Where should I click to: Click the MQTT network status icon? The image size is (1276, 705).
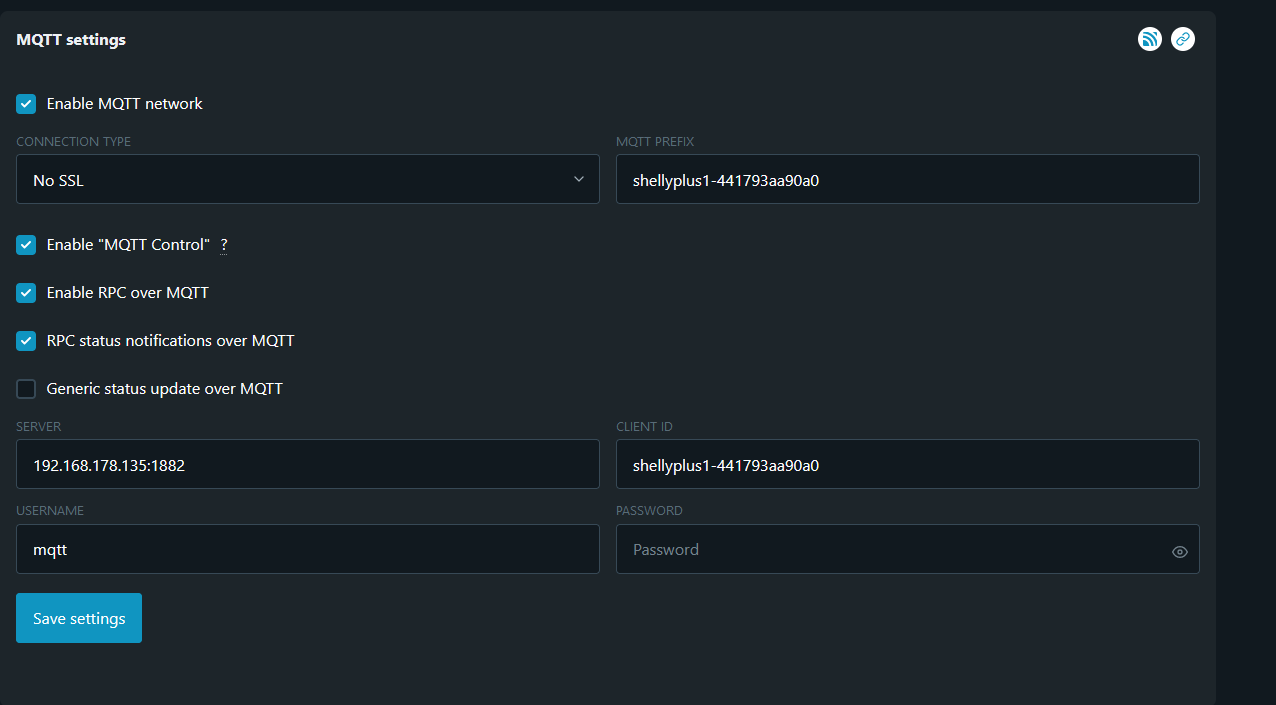click(x=1149, y=39)
